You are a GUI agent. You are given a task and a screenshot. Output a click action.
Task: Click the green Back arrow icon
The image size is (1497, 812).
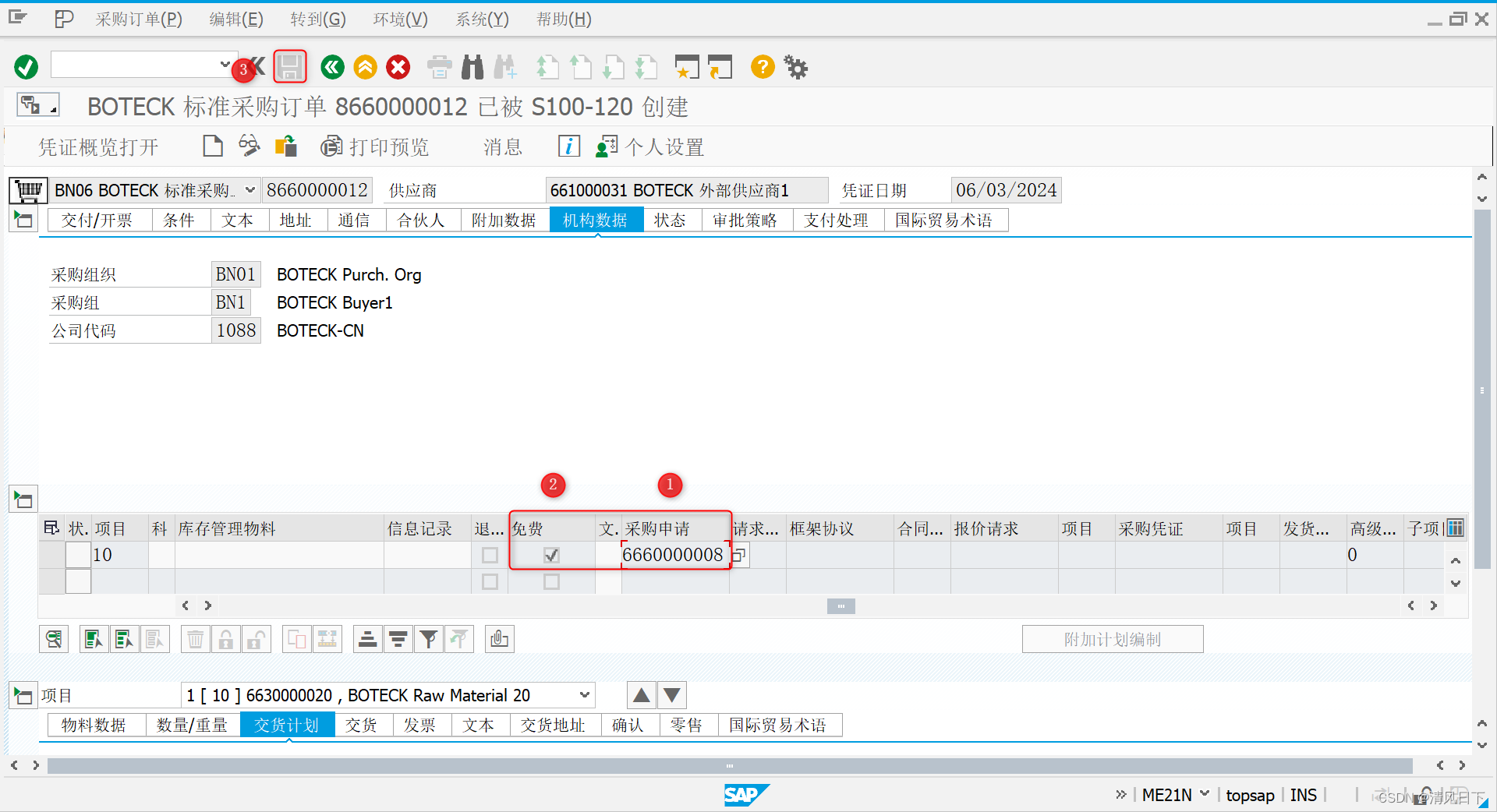click(332, 67)
